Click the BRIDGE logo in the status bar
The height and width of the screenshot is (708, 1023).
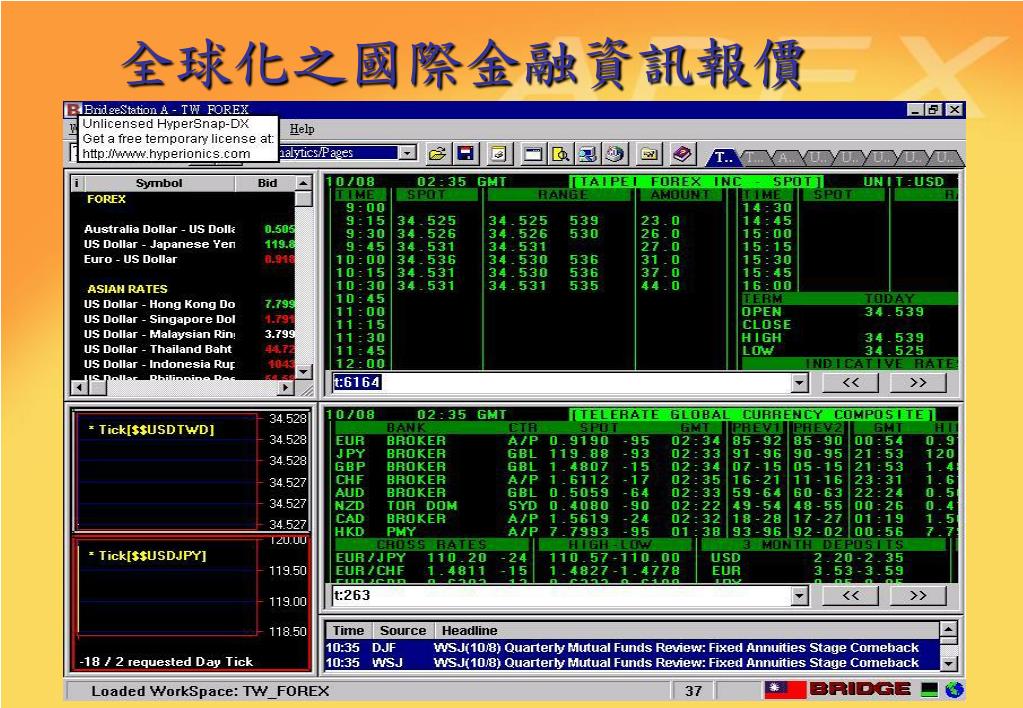click(860, 690)
